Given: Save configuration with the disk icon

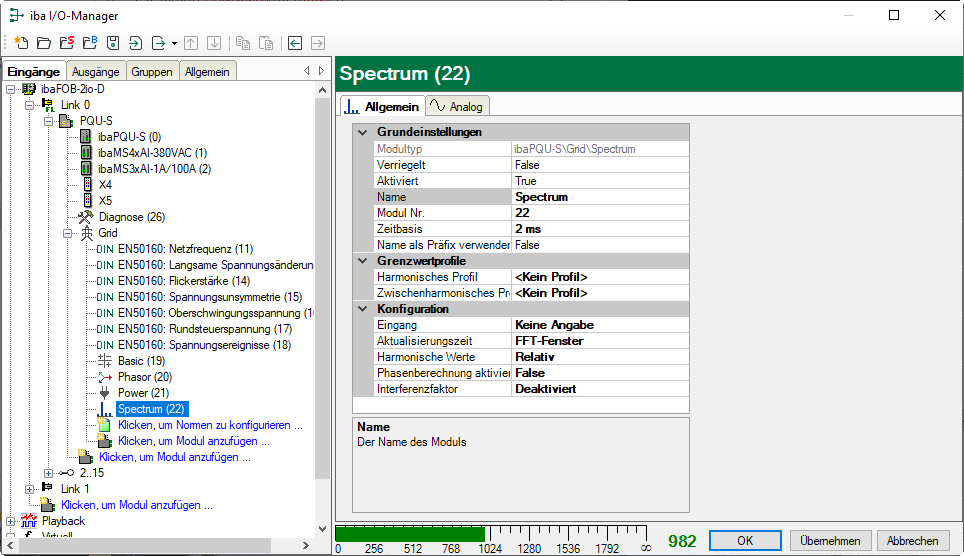Looking at the screenshot, I should (x=112, y=43).
